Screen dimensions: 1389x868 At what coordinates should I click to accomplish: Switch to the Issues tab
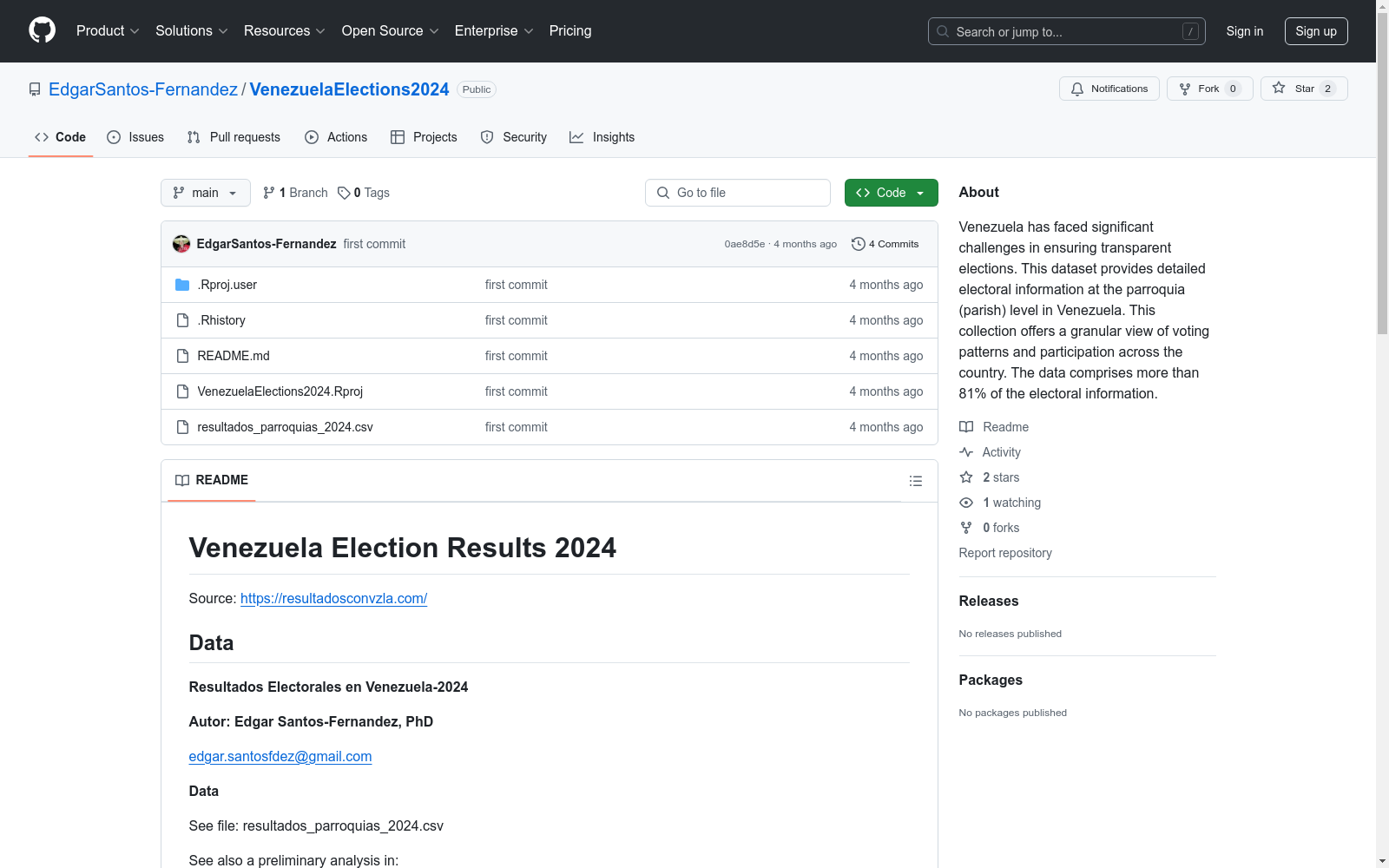pos(135,137)
